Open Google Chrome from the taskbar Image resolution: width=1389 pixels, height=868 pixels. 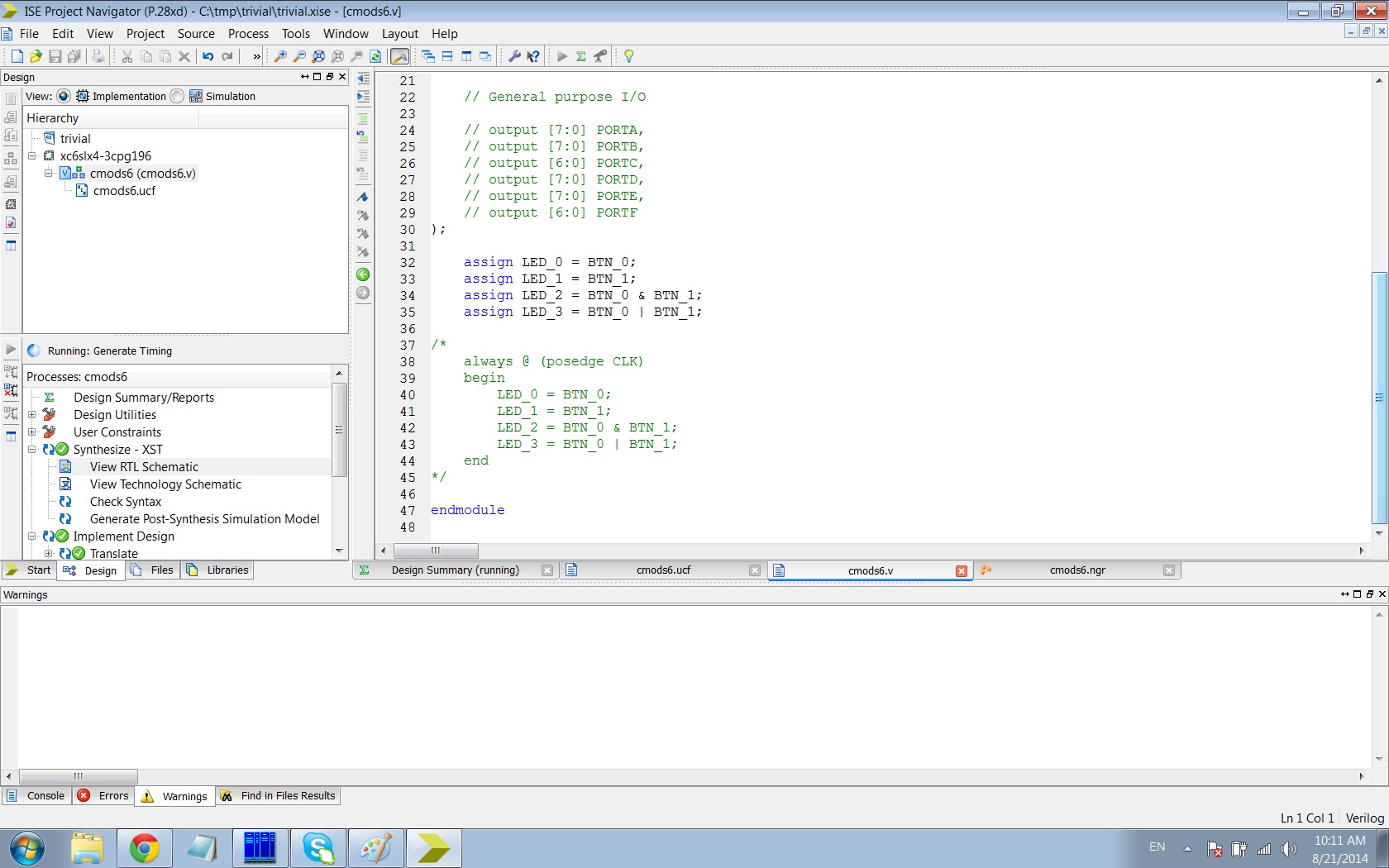pos(144,849)
